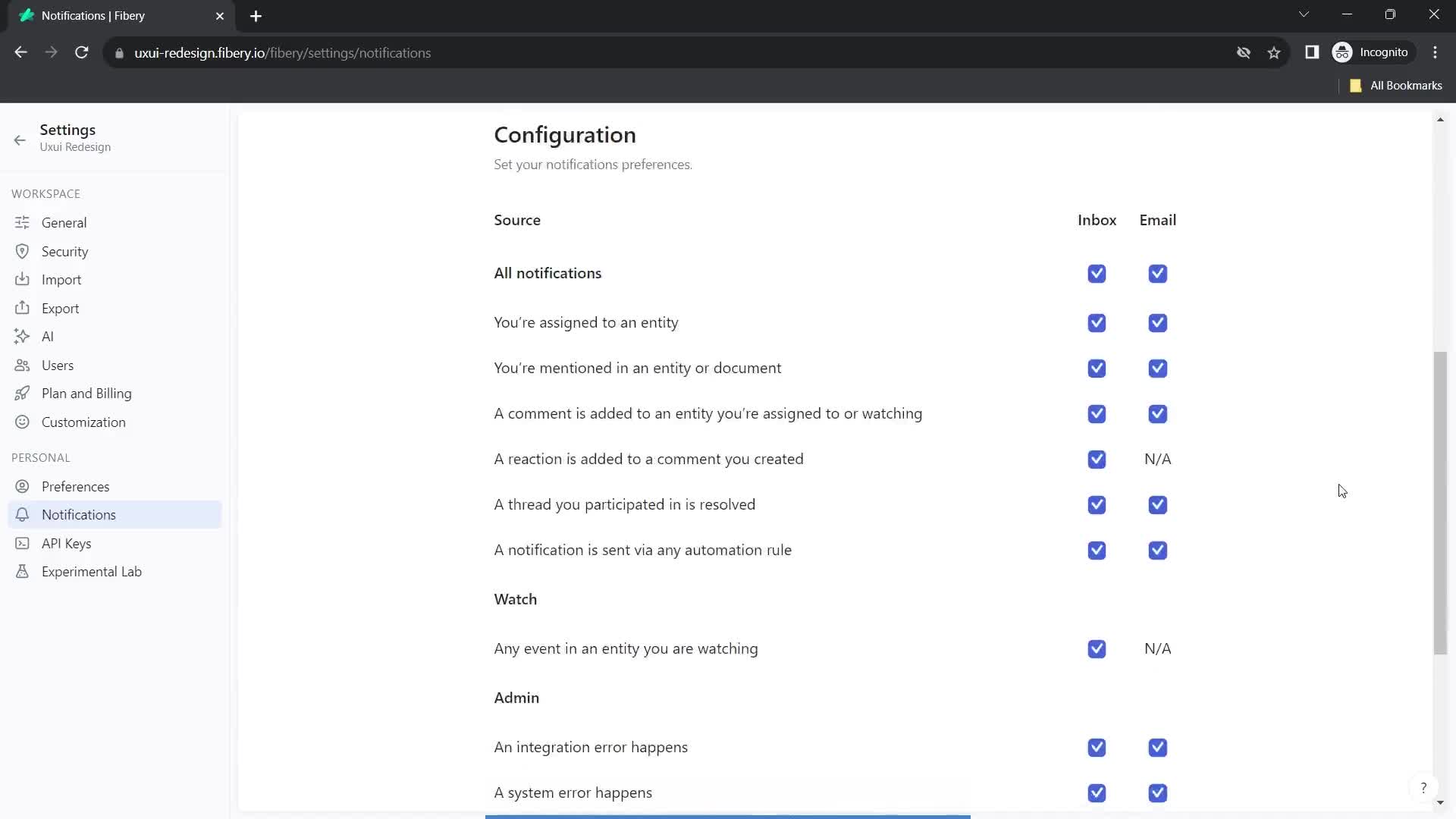Open the tab search dropdown arrow
The image size is (1456, 819).
1304,14
